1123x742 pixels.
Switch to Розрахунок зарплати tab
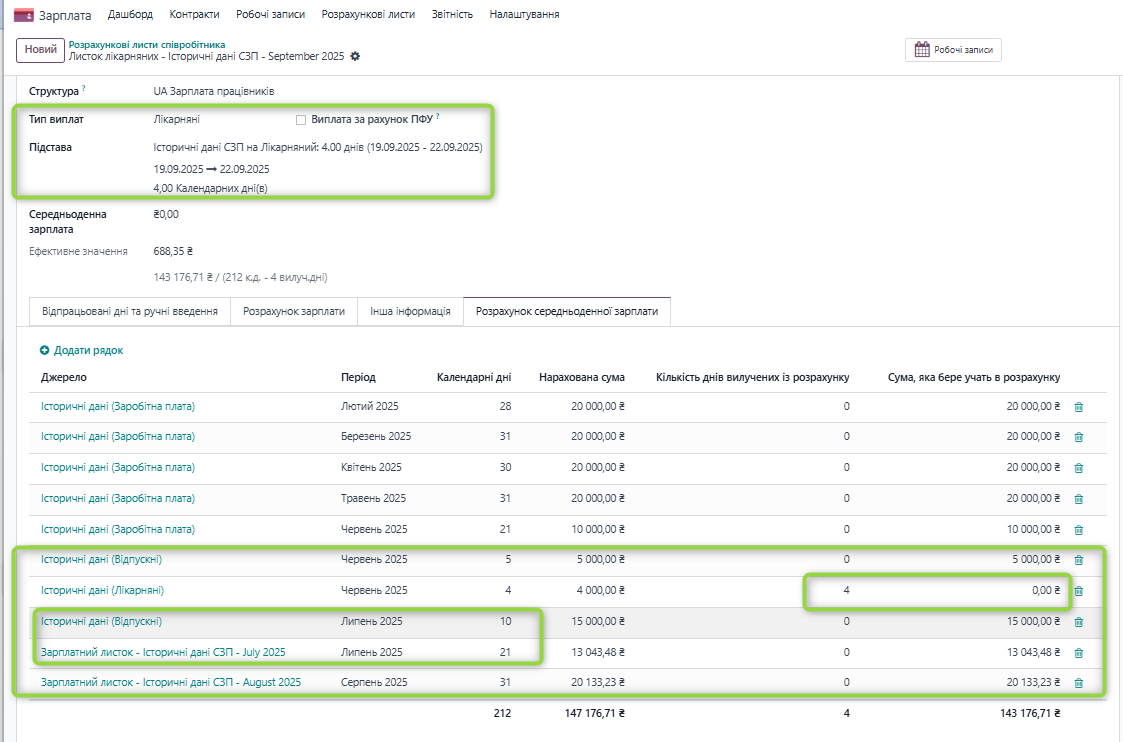pos(294,312)
